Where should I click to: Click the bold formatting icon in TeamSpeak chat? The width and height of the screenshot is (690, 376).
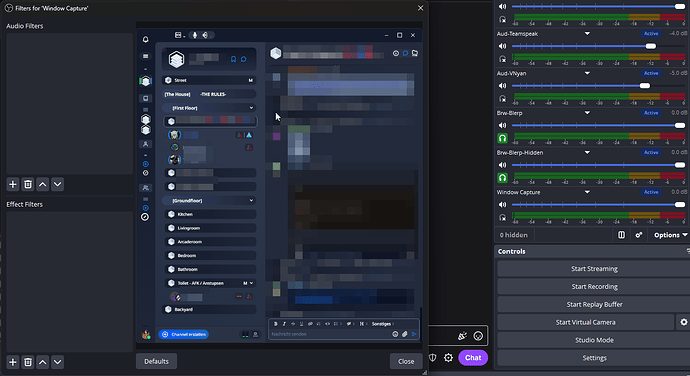pyautogui.click(x=276, y=324)
